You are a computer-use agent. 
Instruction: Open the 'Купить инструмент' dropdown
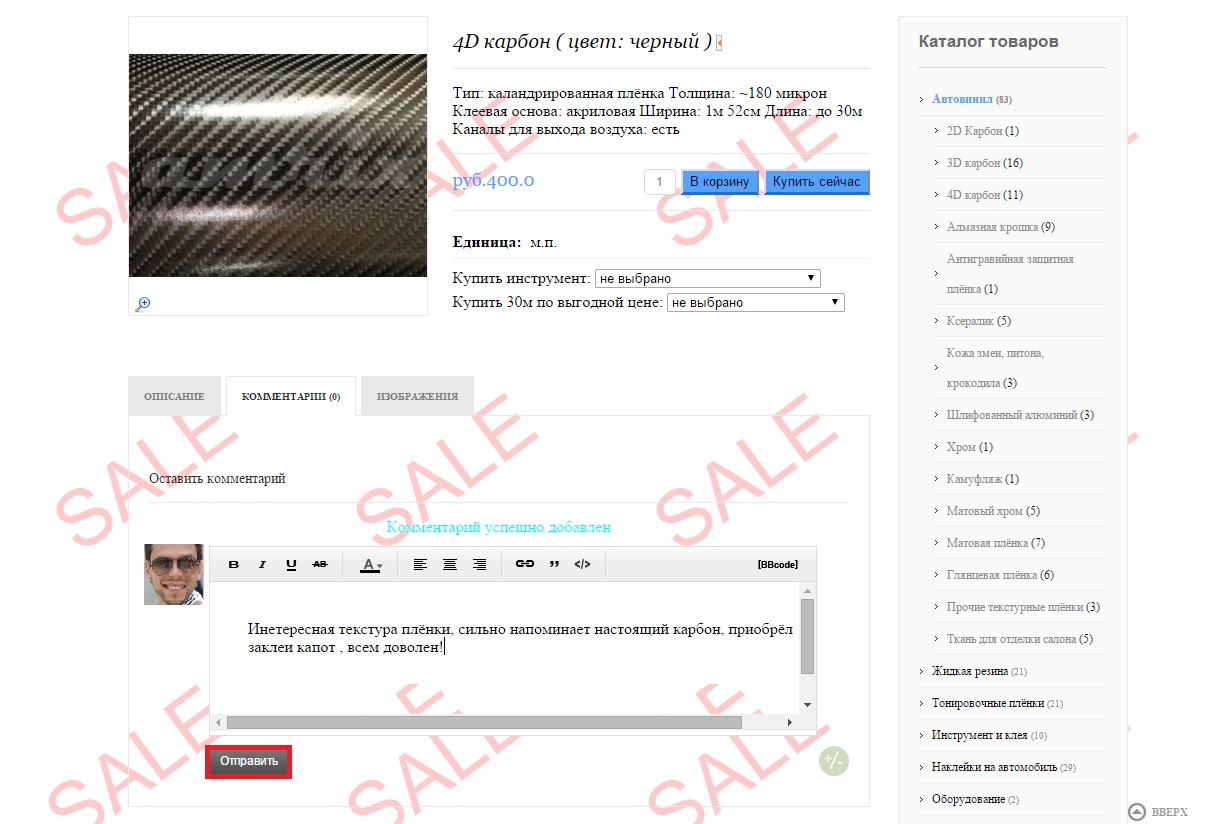click(708, 278)
